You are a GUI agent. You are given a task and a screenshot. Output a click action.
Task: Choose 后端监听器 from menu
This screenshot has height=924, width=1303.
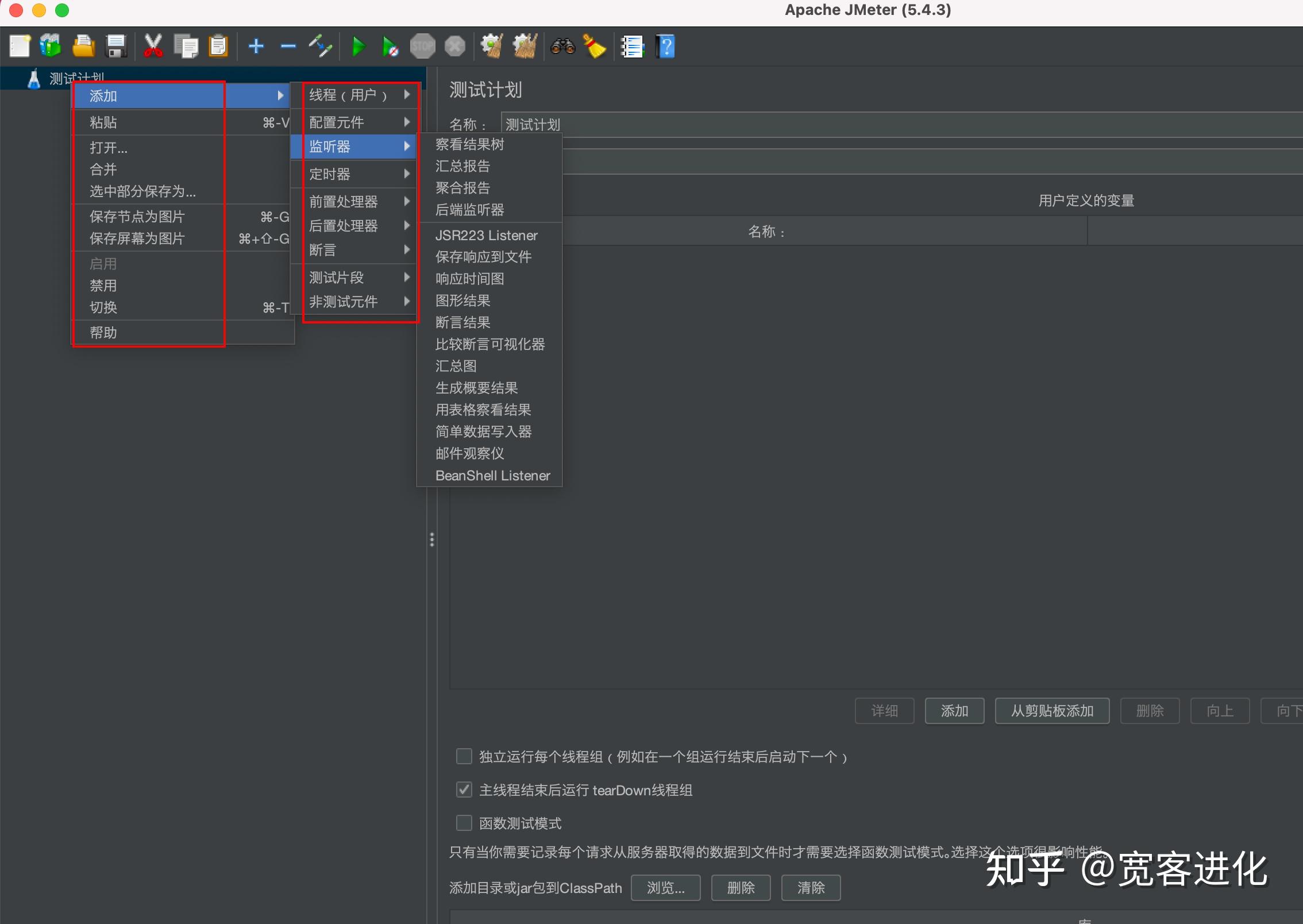[x=489, y=210]
